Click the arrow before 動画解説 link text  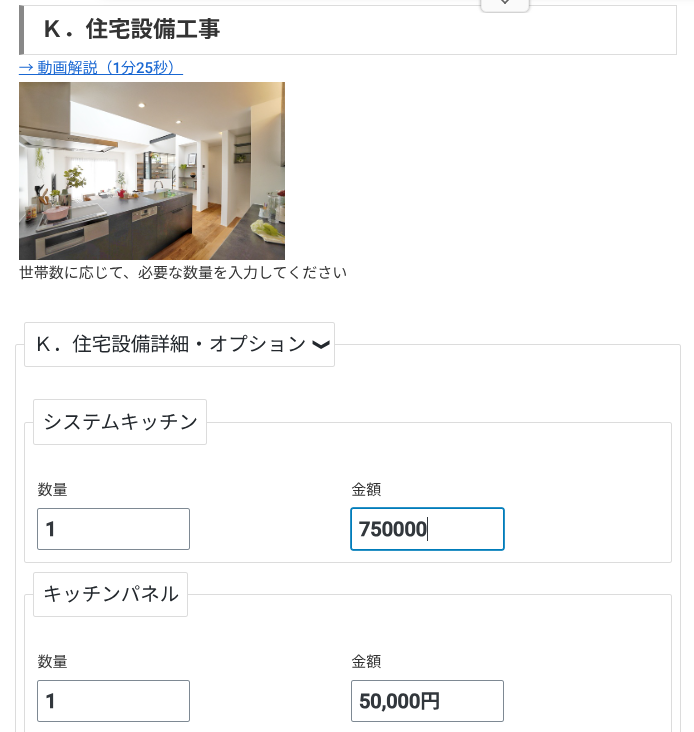[x=26, y=68]
